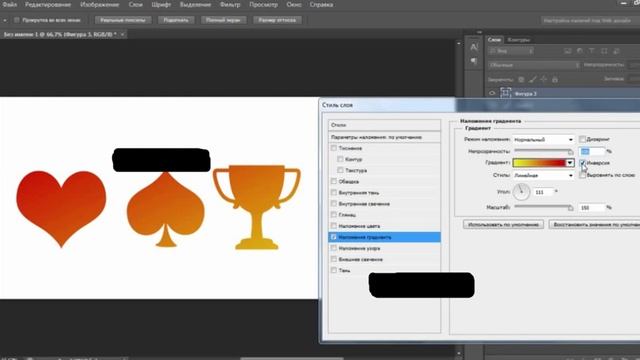
Task: Open the gradient Стиль Линейная dropdown
Action: [x=543, y=175]
